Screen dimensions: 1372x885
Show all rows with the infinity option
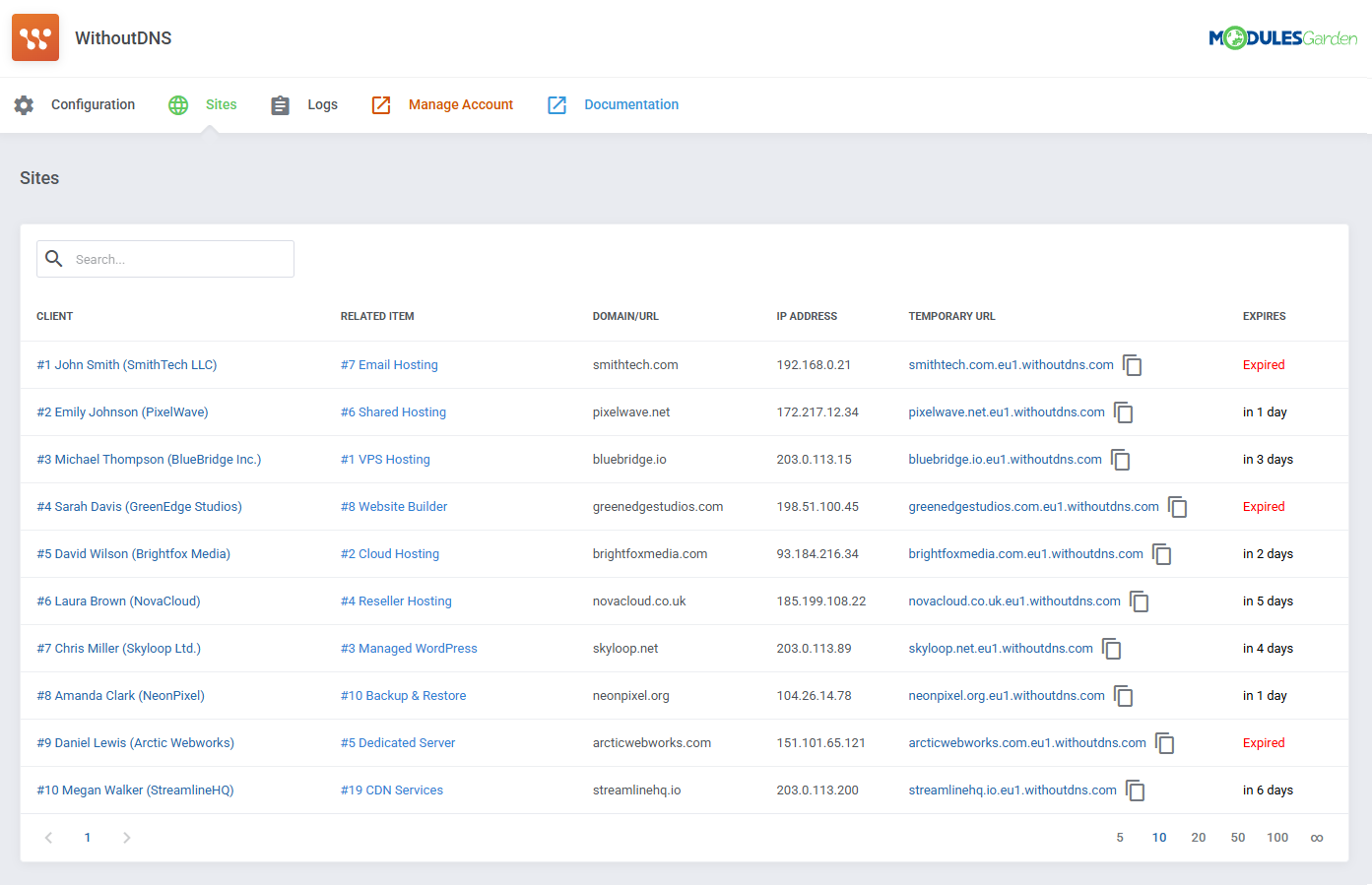1317,837
